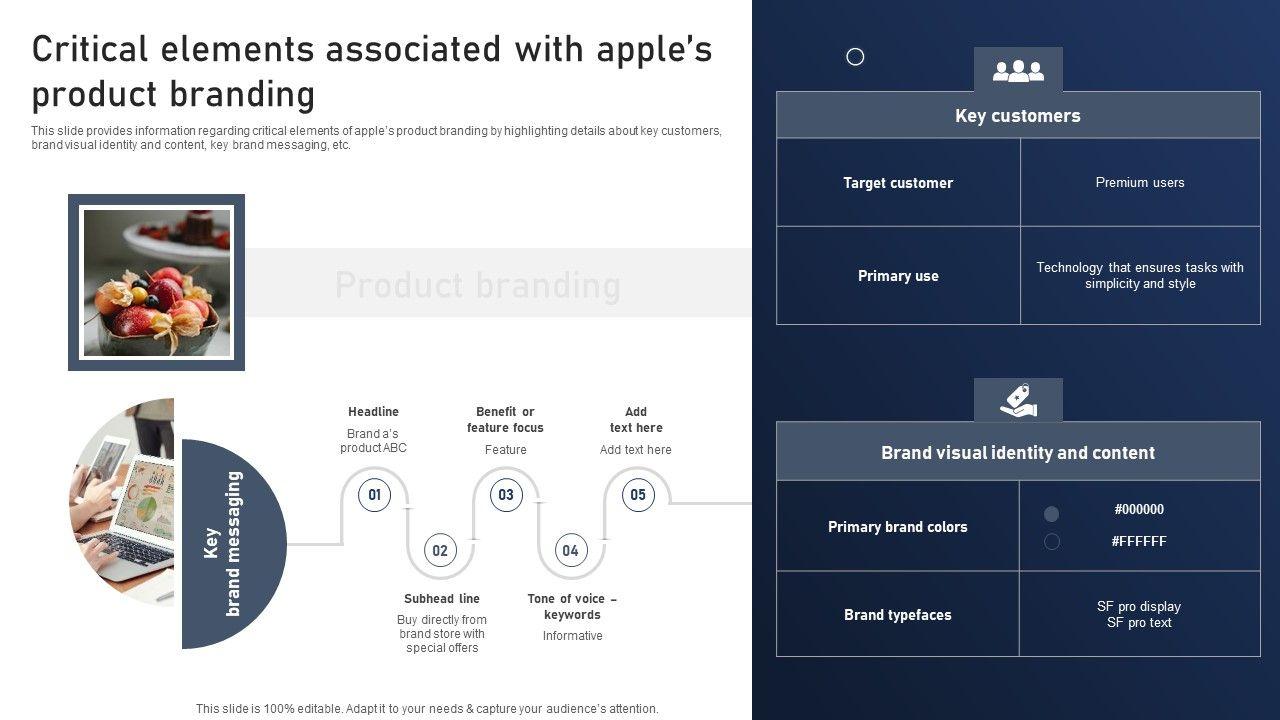Click the slide title about apple's branding

click(372, 71)
